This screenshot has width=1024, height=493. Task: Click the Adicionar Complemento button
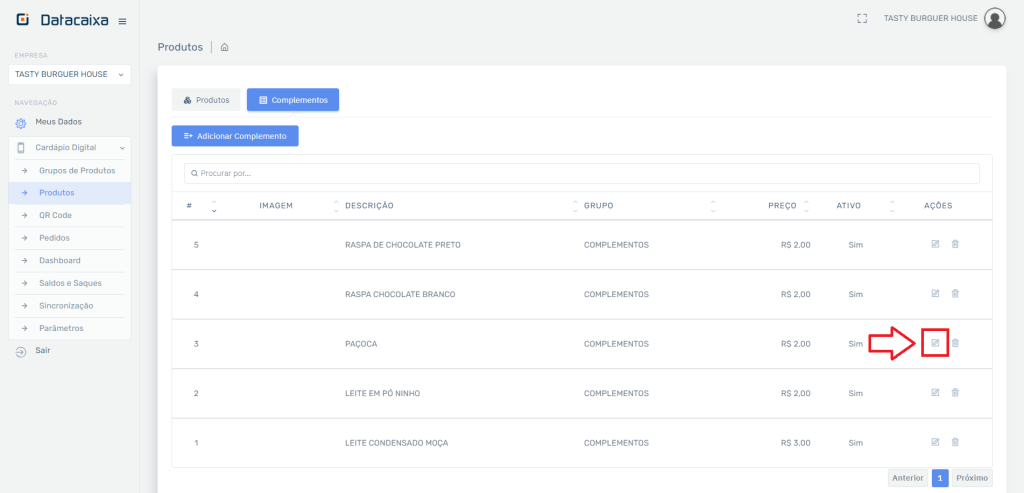point(235,136)
